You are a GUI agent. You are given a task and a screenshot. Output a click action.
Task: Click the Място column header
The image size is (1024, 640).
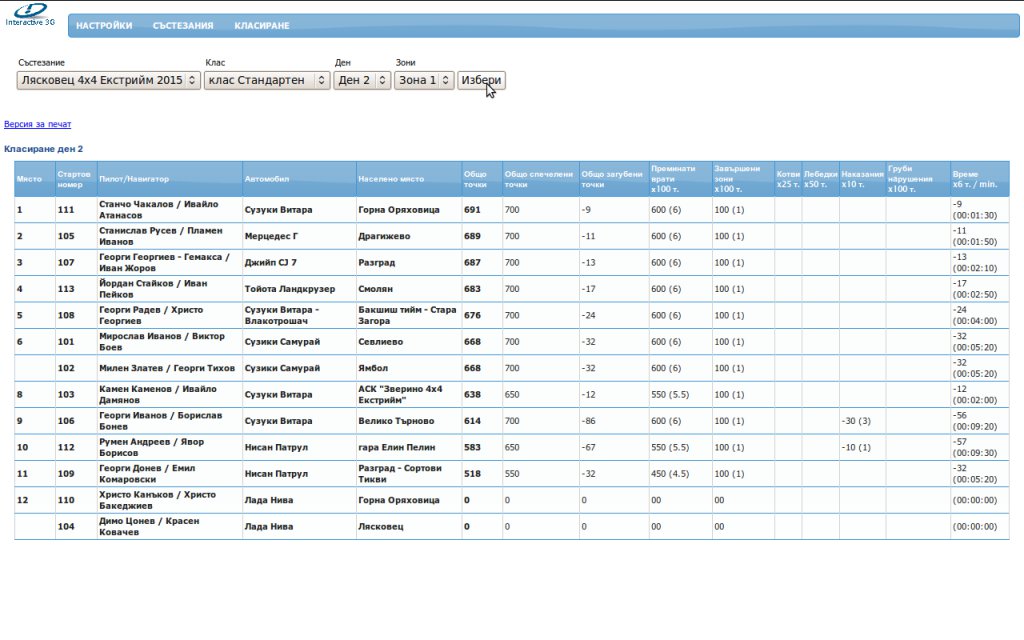pos(30,179)
